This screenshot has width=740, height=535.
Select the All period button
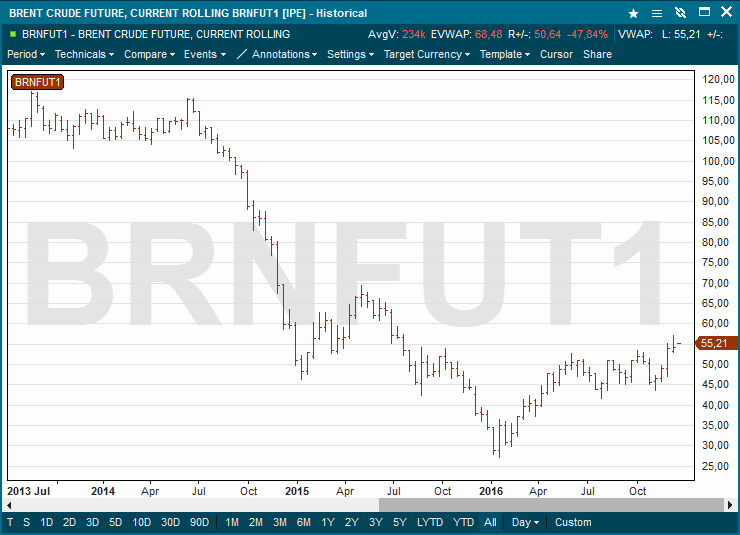coord(490,522)
